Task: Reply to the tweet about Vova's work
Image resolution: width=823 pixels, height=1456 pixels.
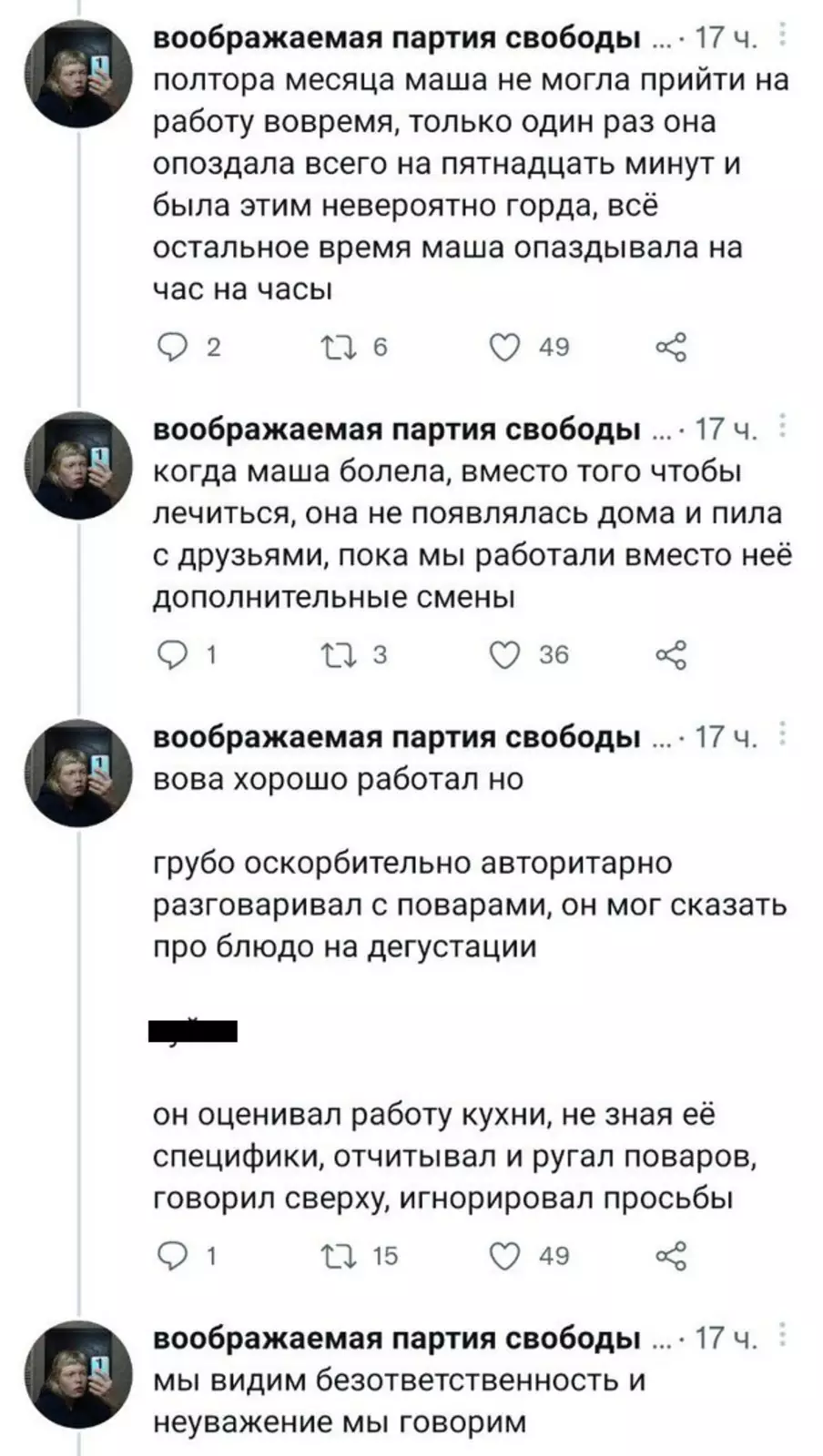Action: 172,1256
